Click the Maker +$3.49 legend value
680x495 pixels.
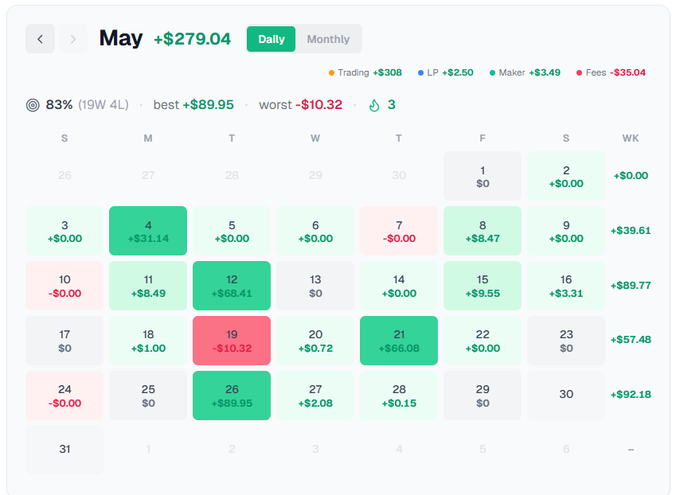(545, 73)
